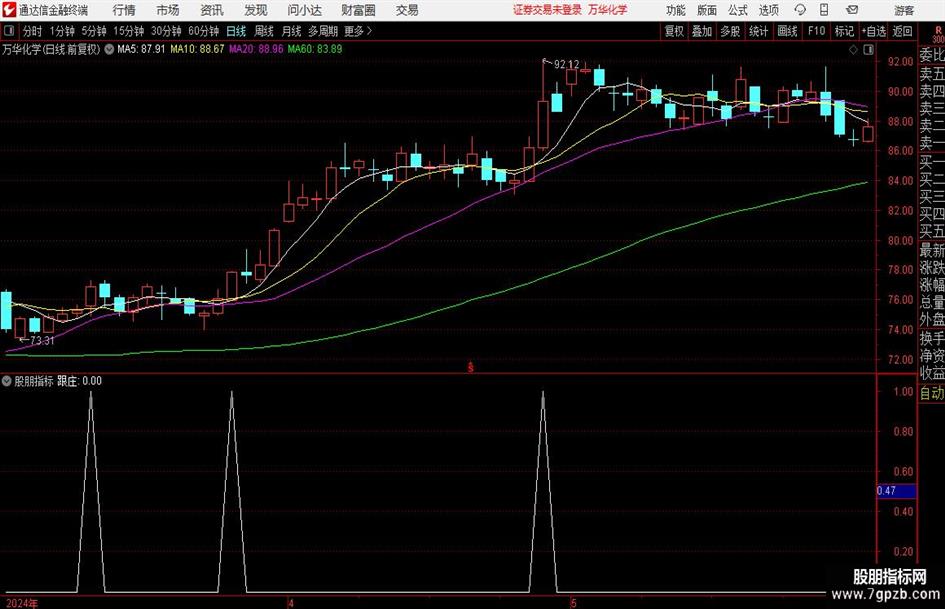Click the diamond icon above price axis
945x609 pixels.
(x=853, y=50)
